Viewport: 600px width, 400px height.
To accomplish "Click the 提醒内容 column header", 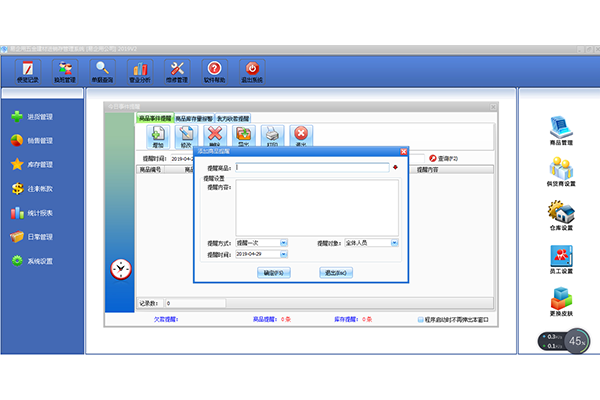I will coord(427,170).
